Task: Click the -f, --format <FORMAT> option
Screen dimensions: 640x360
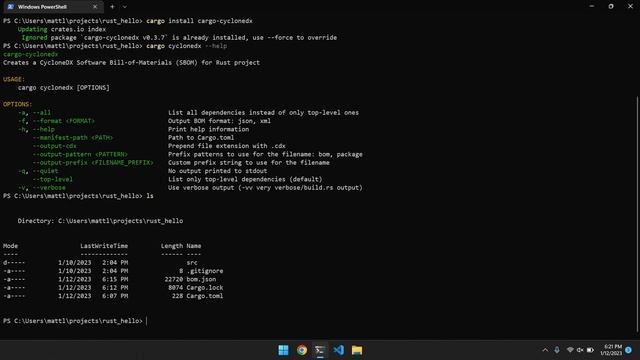Action: pyautogui.click(x=56, y=121)
